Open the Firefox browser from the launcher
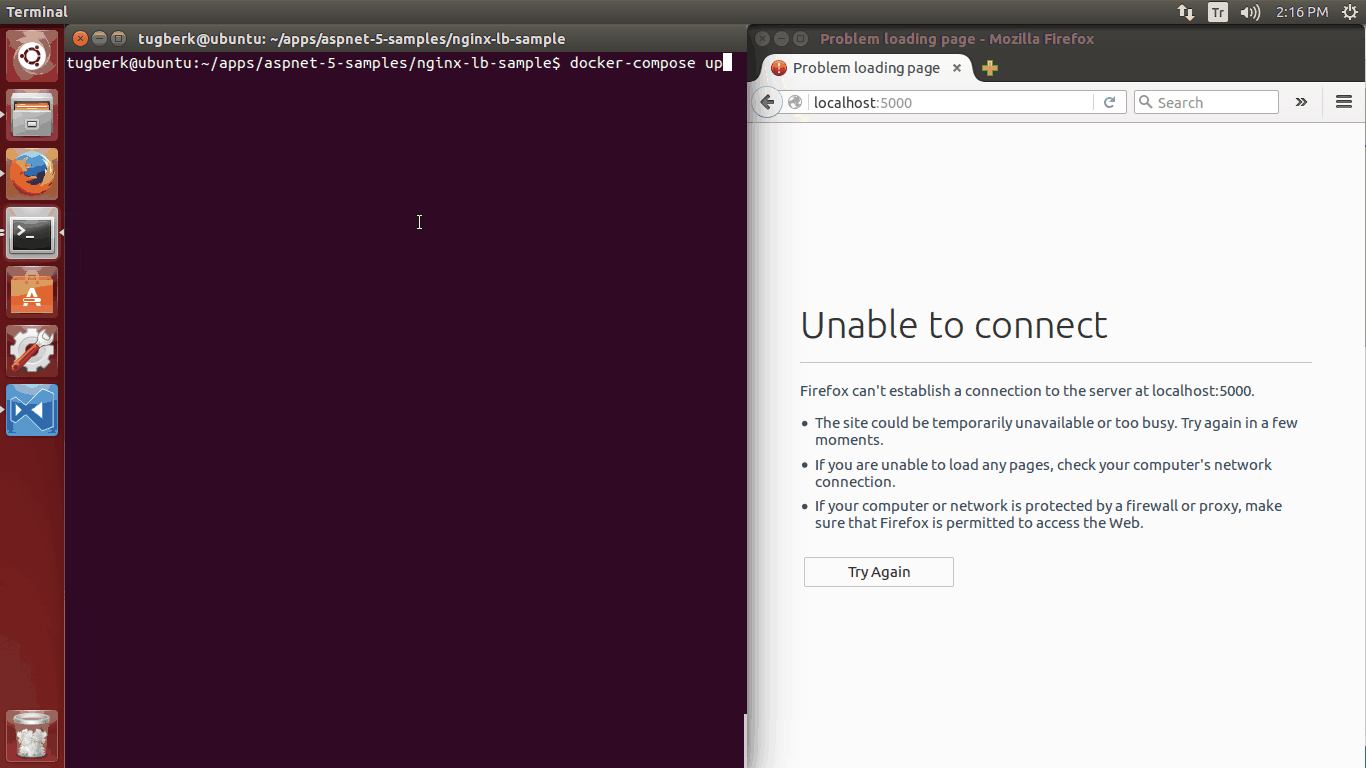Viewport: 1366px width, 768px height. [31, 173]
